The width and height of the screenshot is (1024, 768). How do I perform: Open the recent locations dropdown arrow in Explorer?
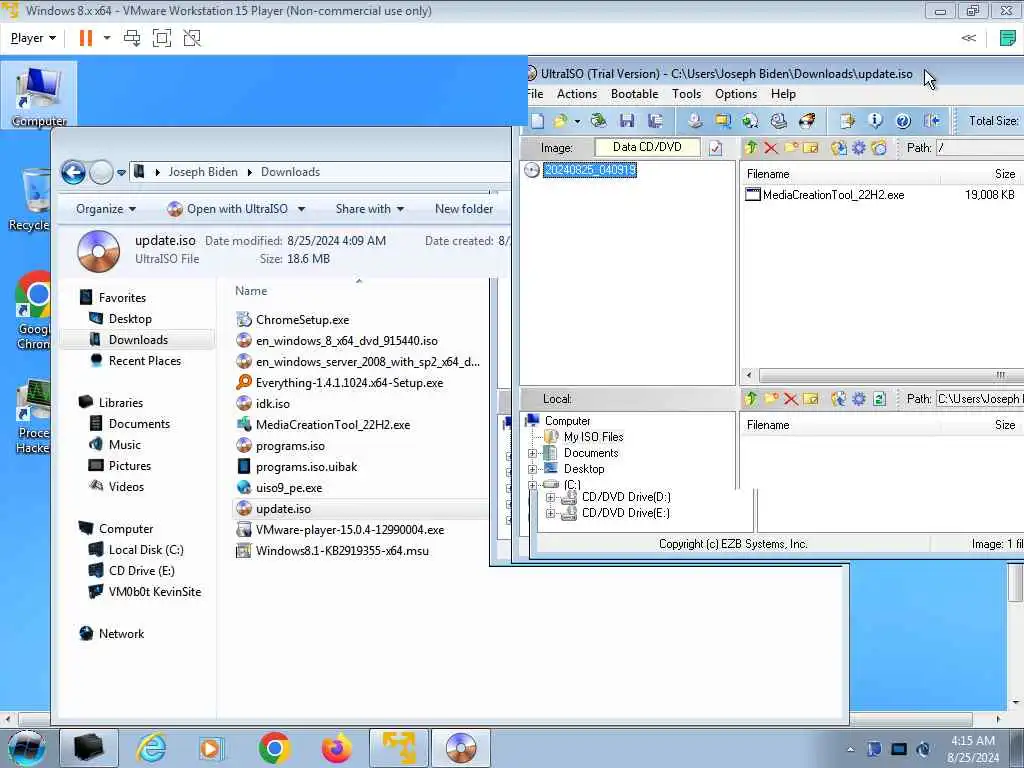point(121,173)
